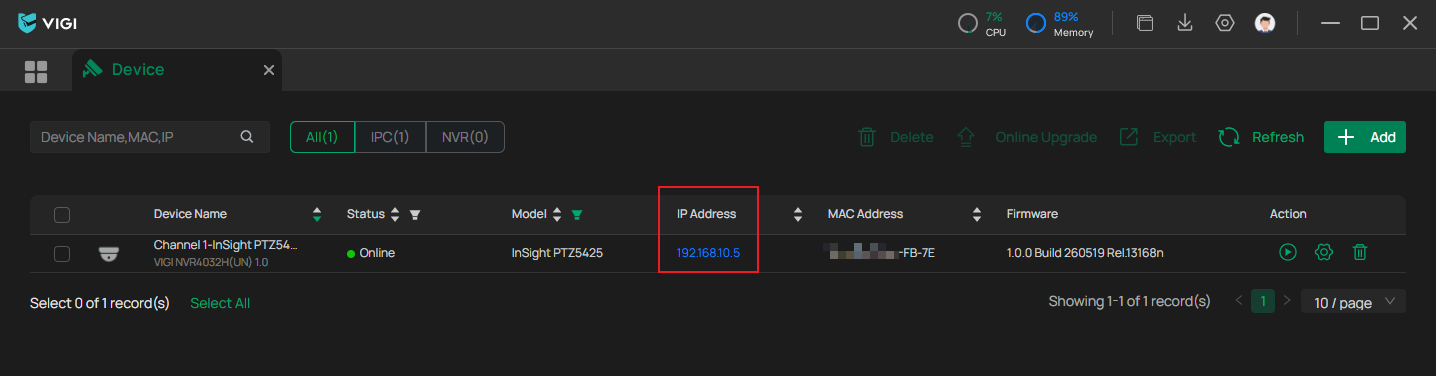The width and height of the screenshot is (1436, 376).
Task: Select page 1 in pagination
Action: point(1263,301)
